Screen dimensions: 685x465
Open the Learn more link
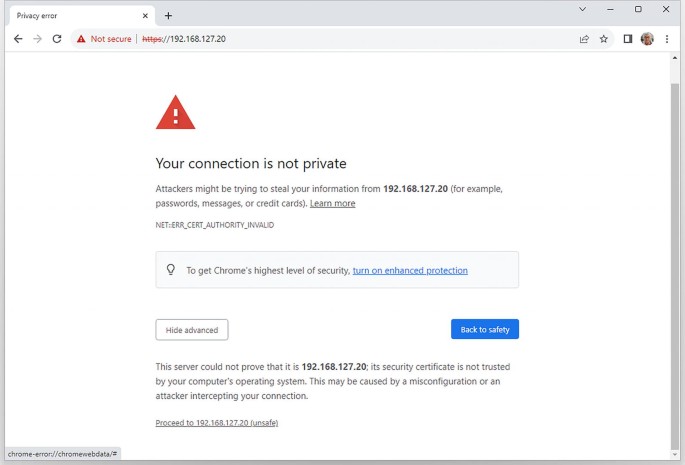coord(332,203)
